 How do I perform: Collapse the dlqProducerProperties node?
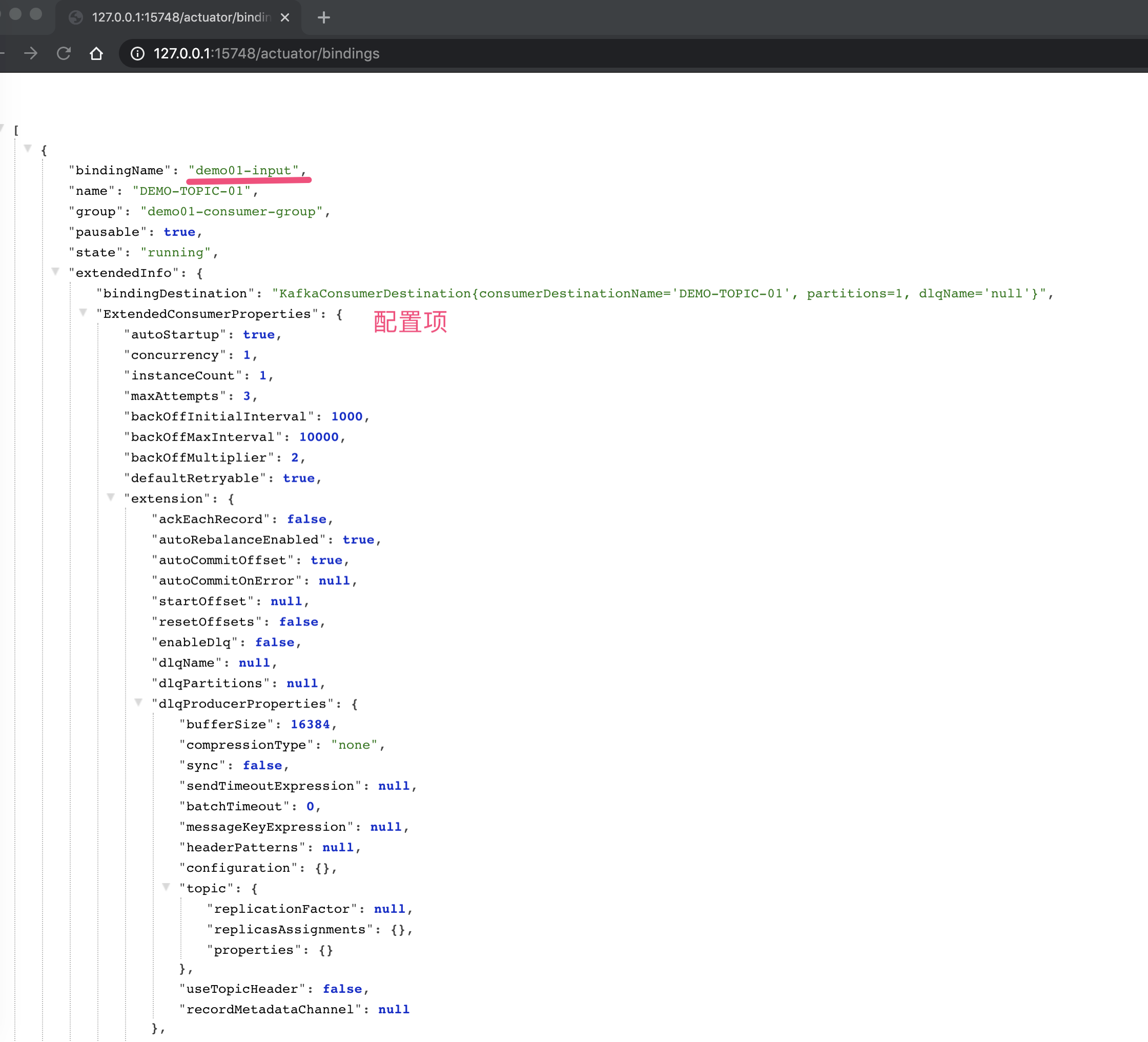click(138, 702)
